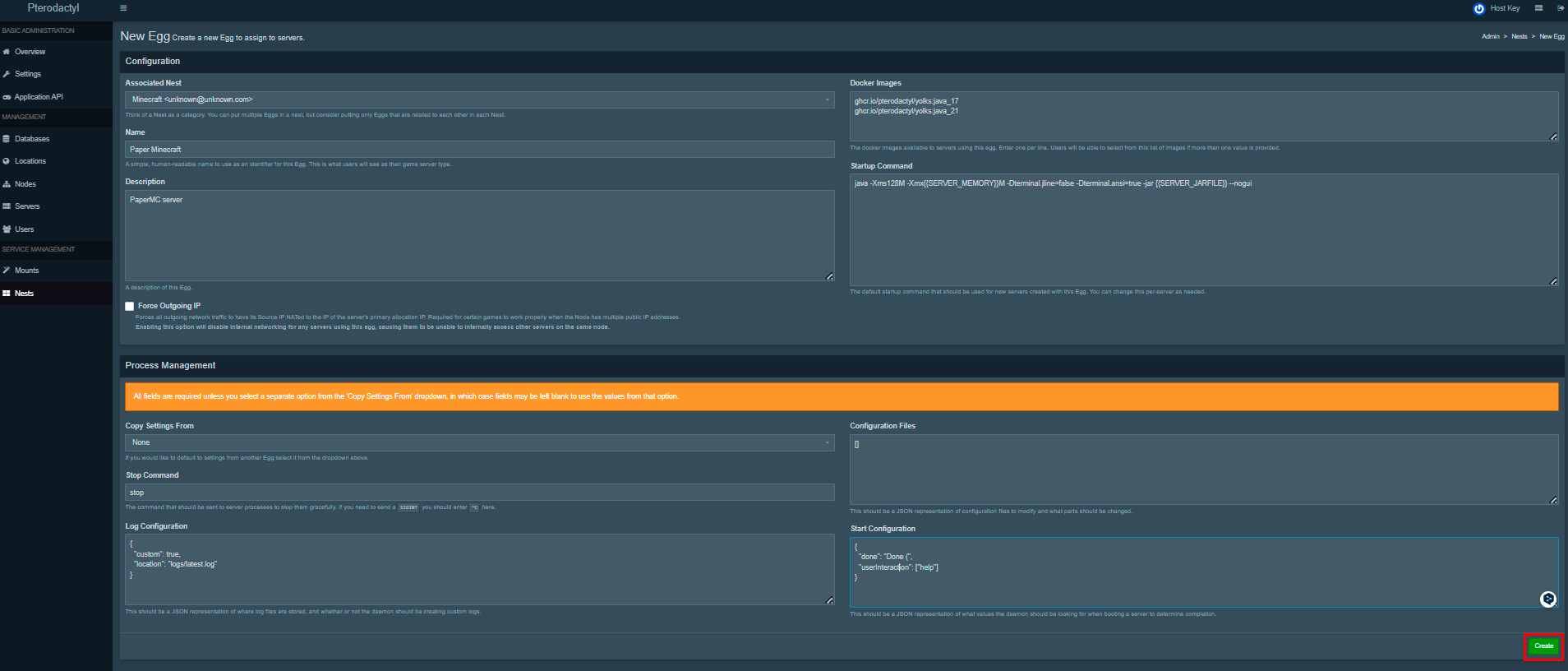Image resolution: width=1568 pixels, height=671 pixels.
Task: Click the Nests grid icon in sidebar
Action: coord(7,294)
